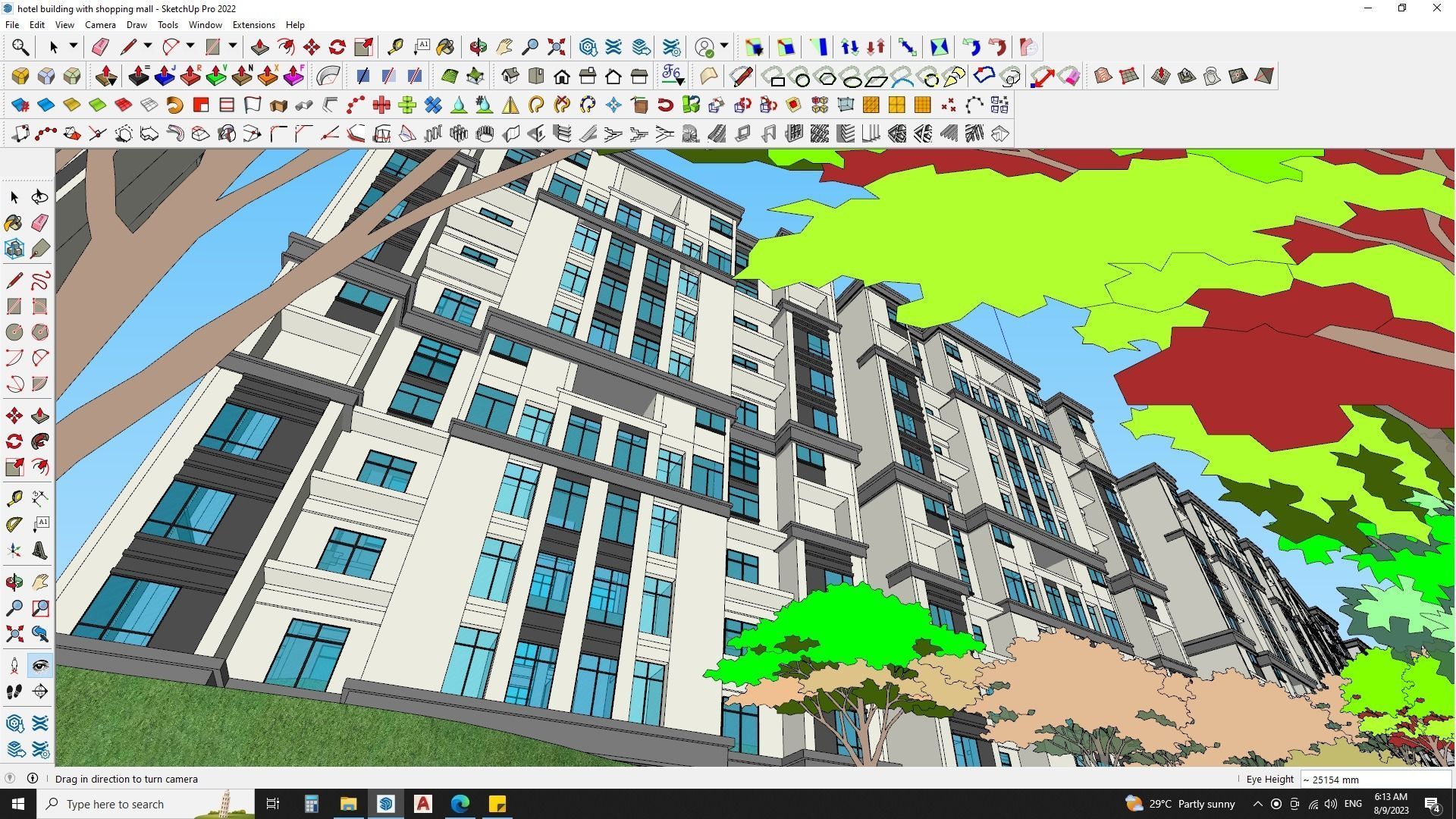Select the Dimensions tool
Screen dimensions: 1456x819
[39, 498]
